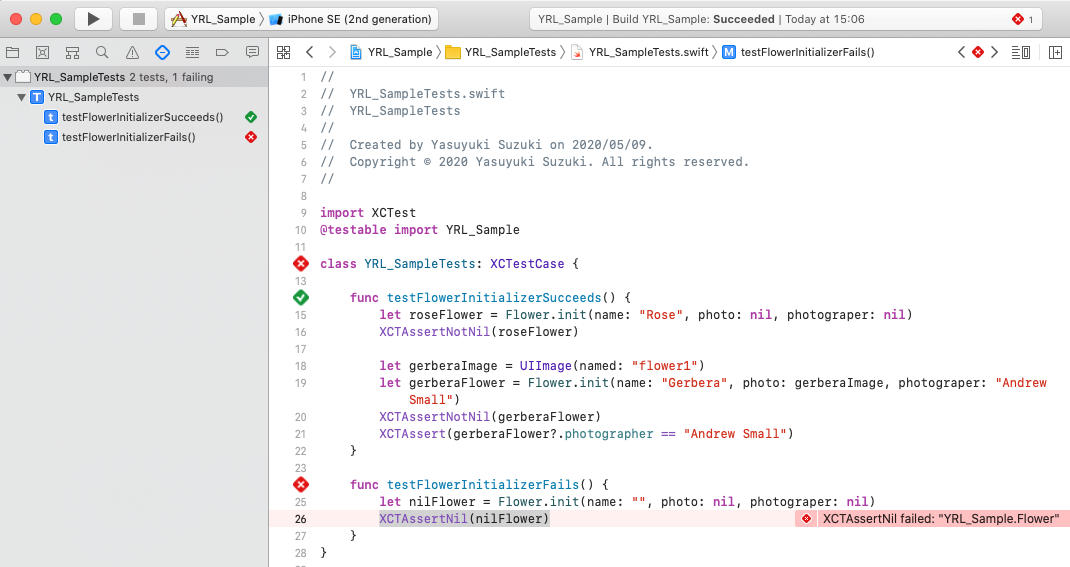Close the Xcode window
The image size is (1070, 567).
tap(16, 19)
